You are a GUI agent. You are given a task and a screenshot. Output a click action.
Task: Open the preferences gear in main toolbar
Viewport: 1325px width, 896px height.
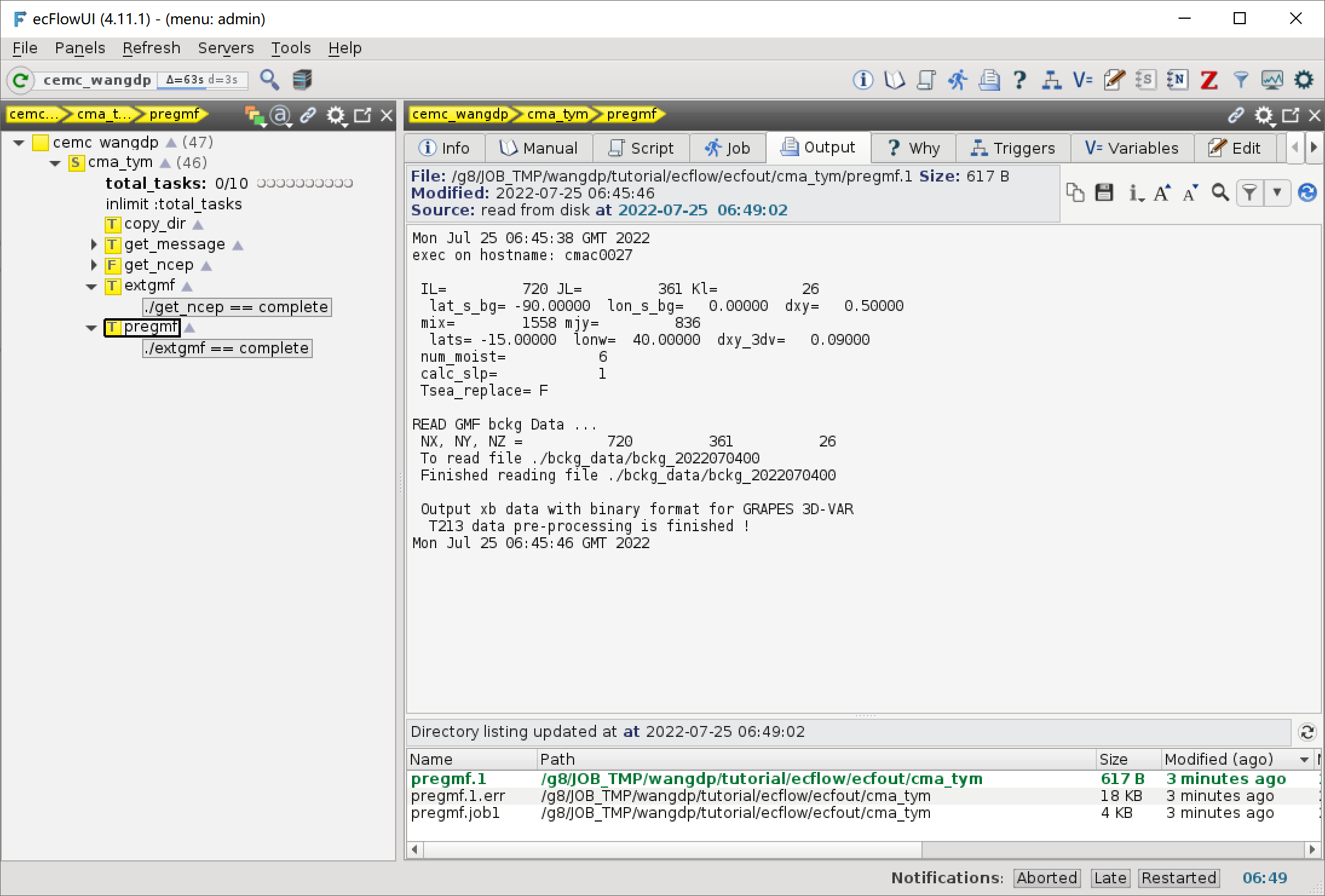point(1304,80)
